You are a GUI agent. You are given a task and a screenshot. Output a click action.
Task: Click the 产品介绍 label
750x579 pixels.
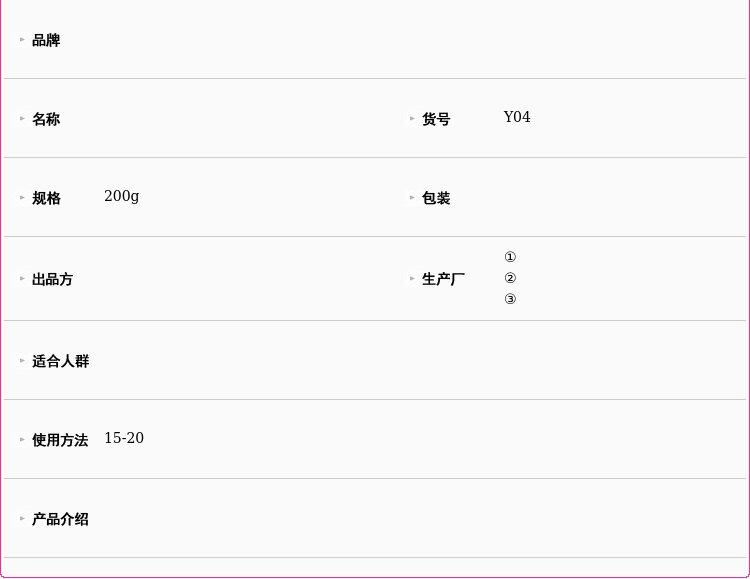[x=60, y=519]
